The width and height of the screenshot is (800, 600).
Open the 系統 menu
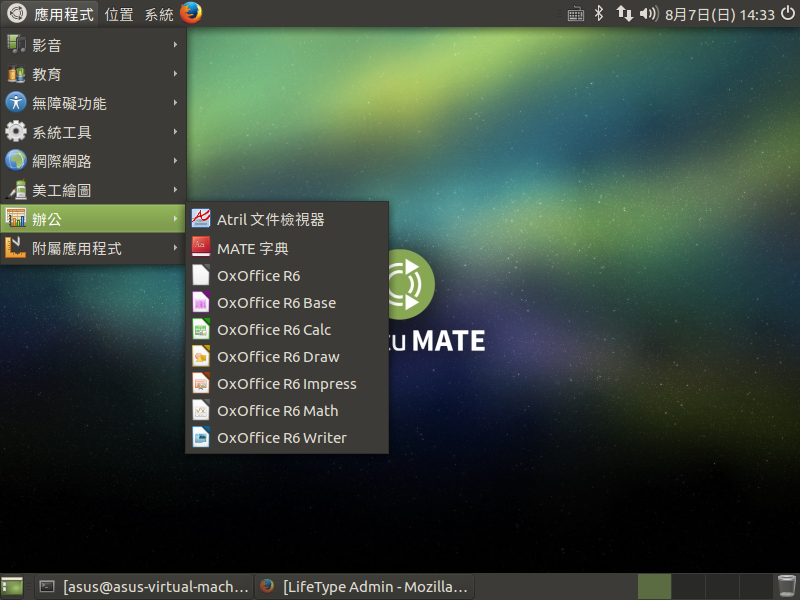click(x=159, y=14)
